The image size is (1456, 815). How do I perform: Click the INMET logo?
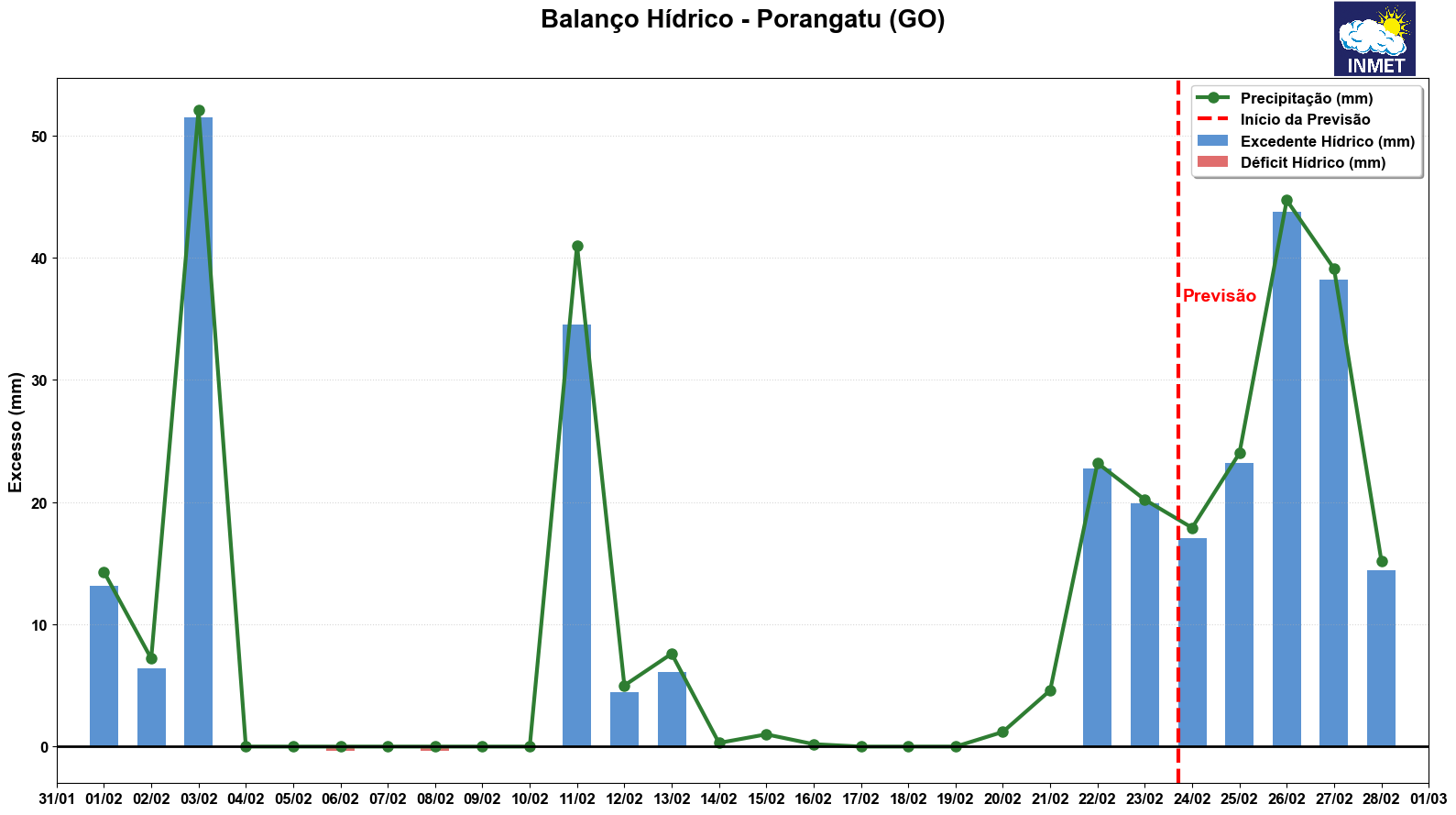(1374, 39)
